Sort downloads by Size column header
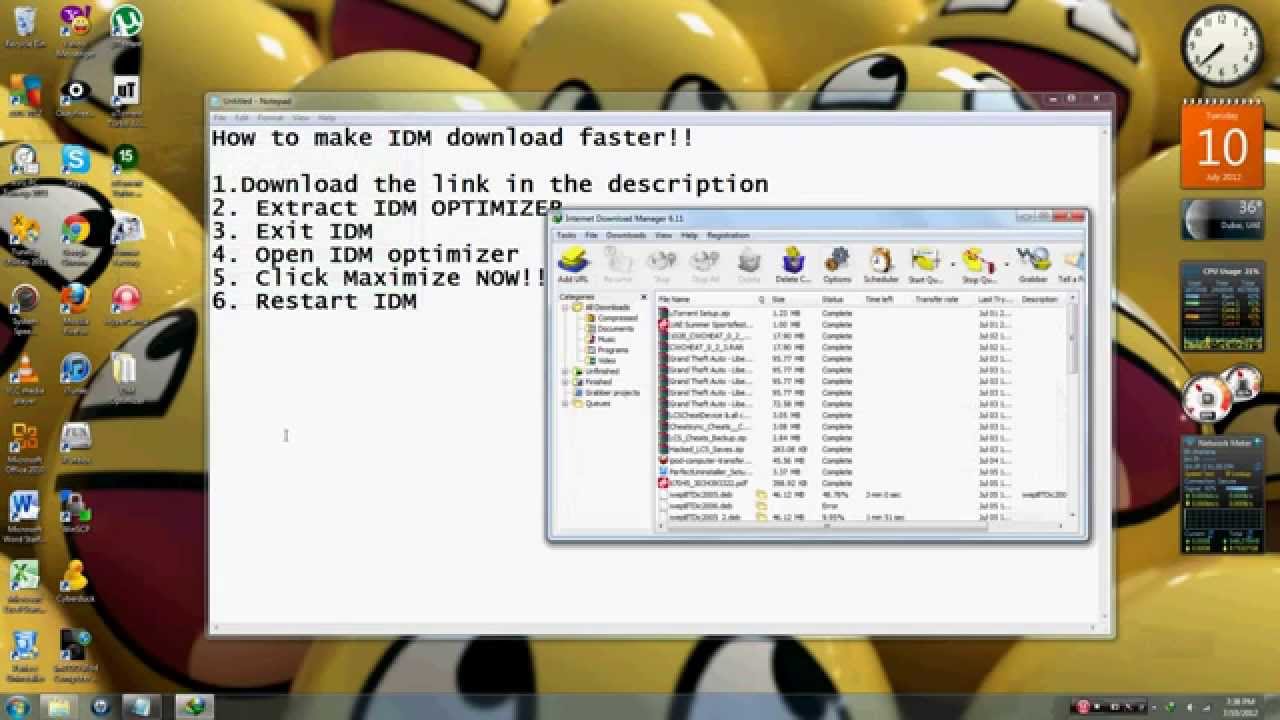This screenshot has height=720, width=1280. click(793, 299)
